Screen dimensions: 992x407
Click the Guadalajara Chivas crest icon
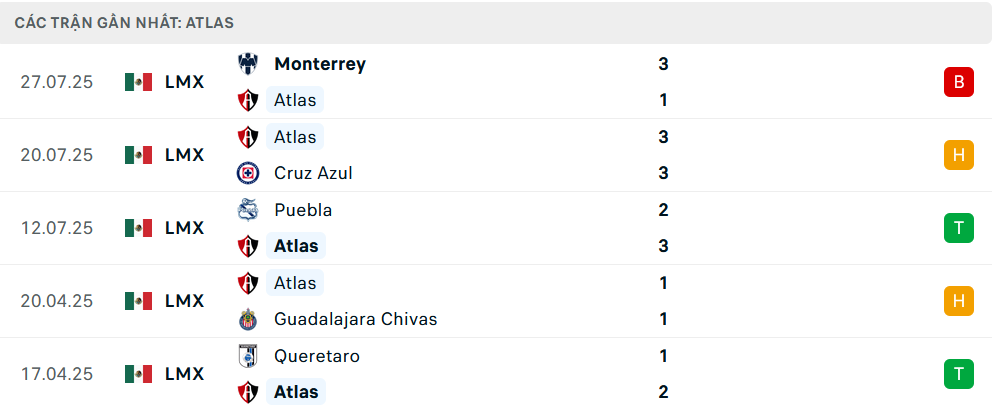247,319
